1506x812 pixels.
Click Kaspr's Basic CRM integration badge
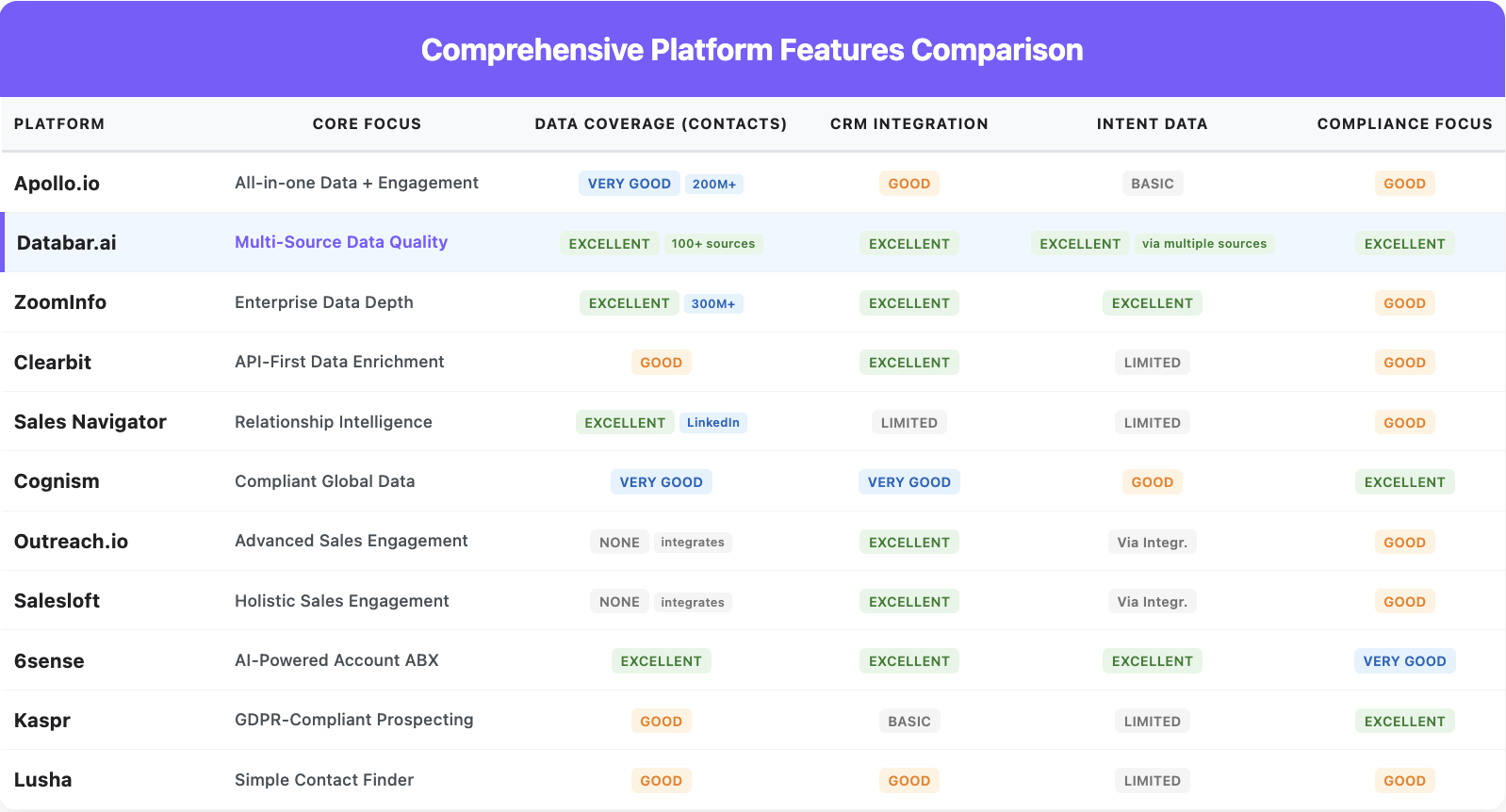point(909,722)
